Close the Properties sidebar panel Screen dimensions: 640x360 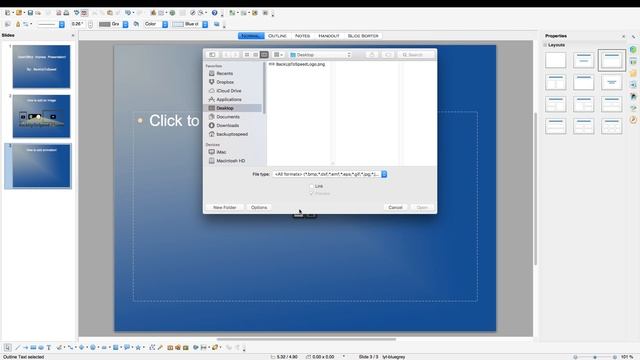623,36
